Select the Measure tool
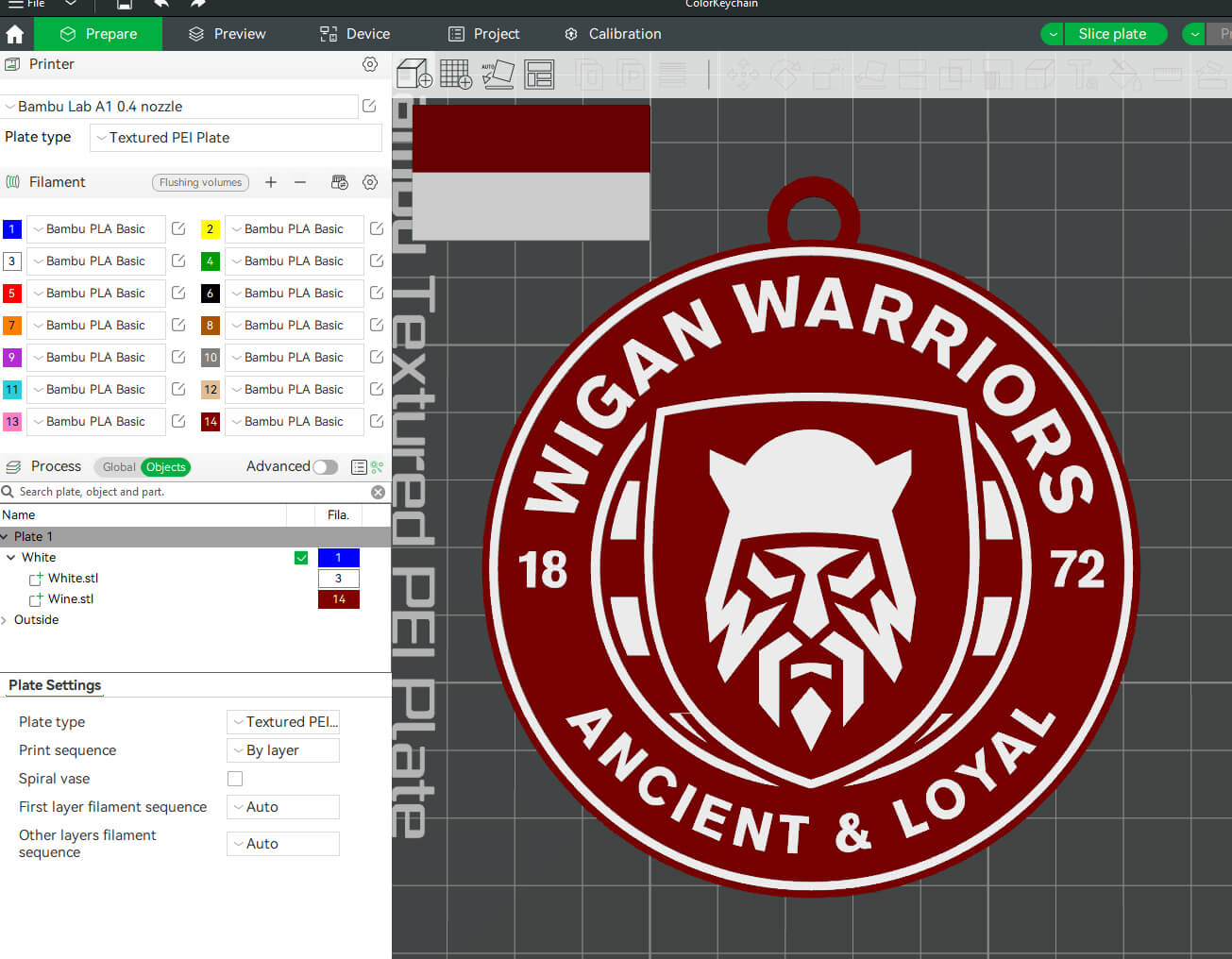The image size is (1232, 959). (x=1168, y=75)
